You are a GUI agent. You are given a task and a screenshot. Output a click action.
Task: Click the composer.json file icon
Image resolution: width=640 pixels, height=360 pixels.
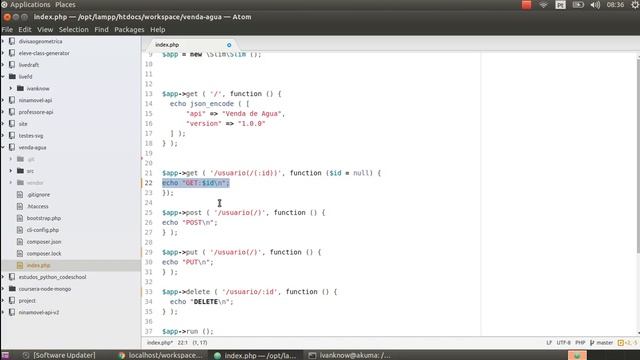click(20, 242)
